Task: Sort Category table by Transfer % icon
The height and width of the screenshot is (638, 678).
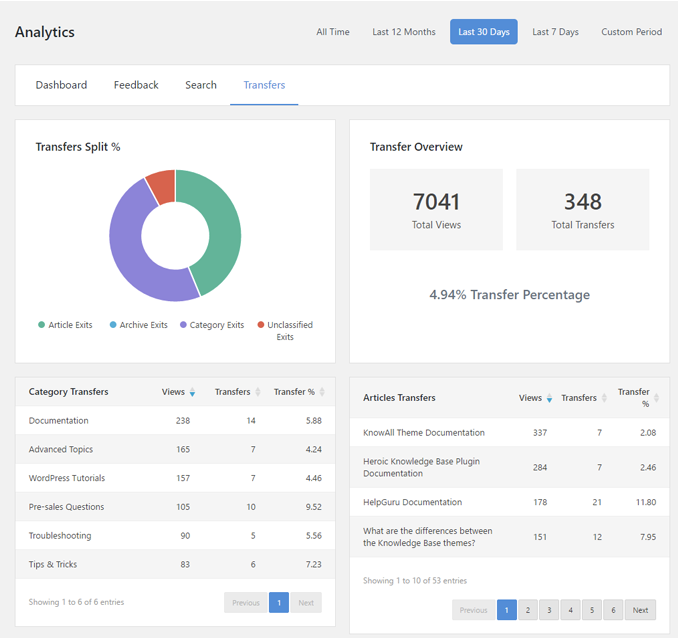Action: pos(322,392)
